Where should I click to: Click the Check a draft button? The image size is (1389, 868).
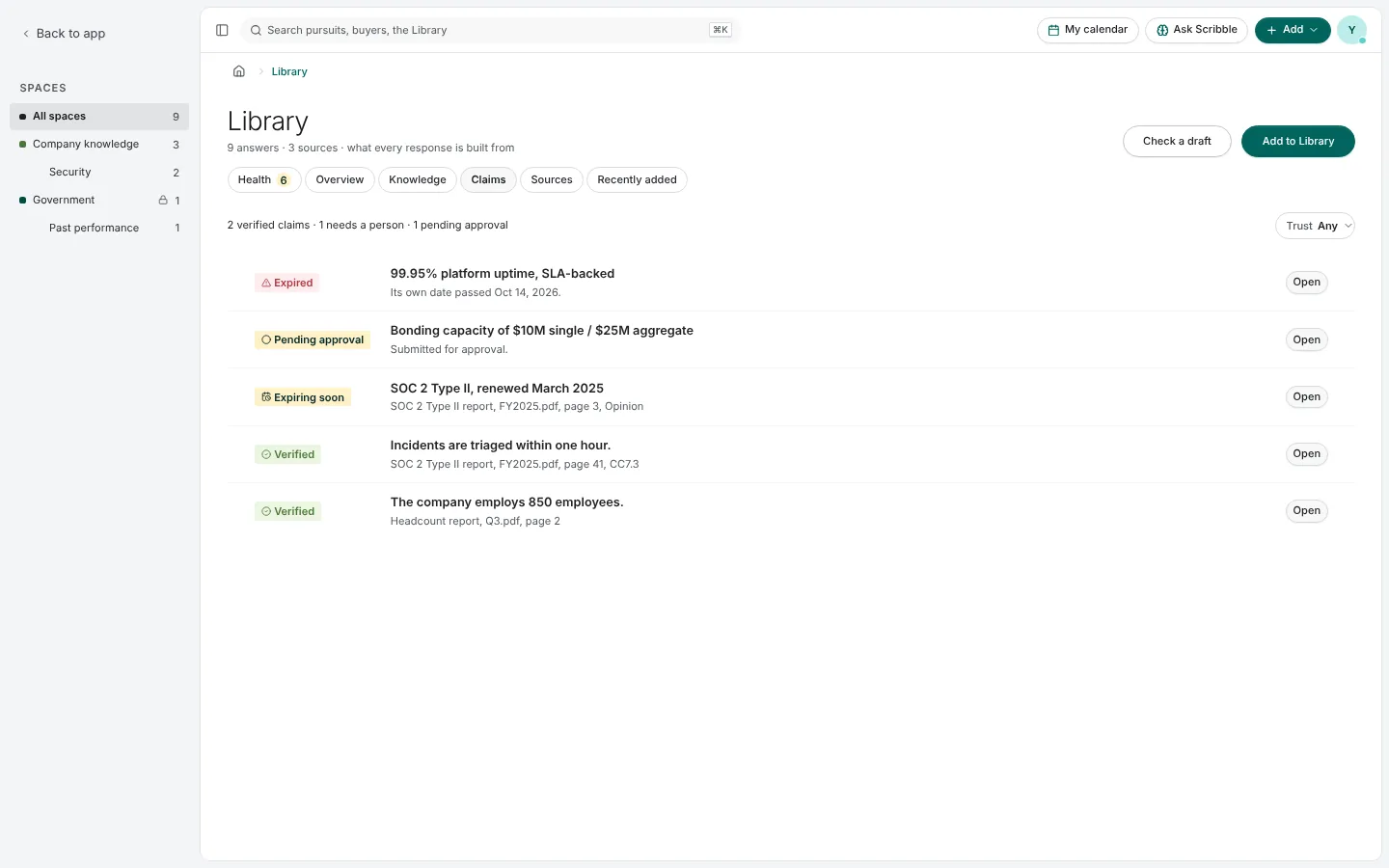[x=1177, y=141]
